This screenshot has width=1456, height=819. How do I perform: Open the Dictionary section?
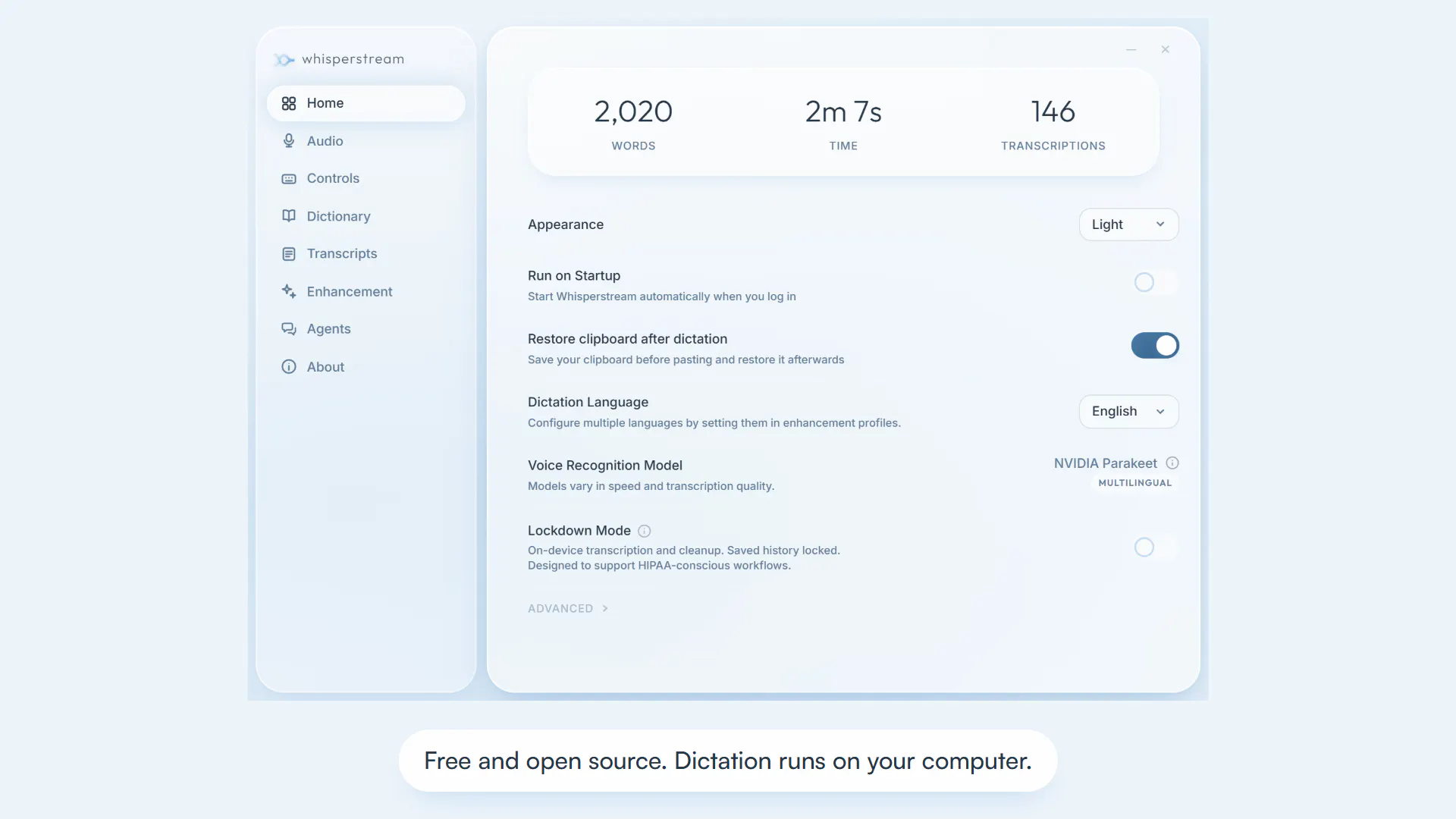(x=366, y=216)
